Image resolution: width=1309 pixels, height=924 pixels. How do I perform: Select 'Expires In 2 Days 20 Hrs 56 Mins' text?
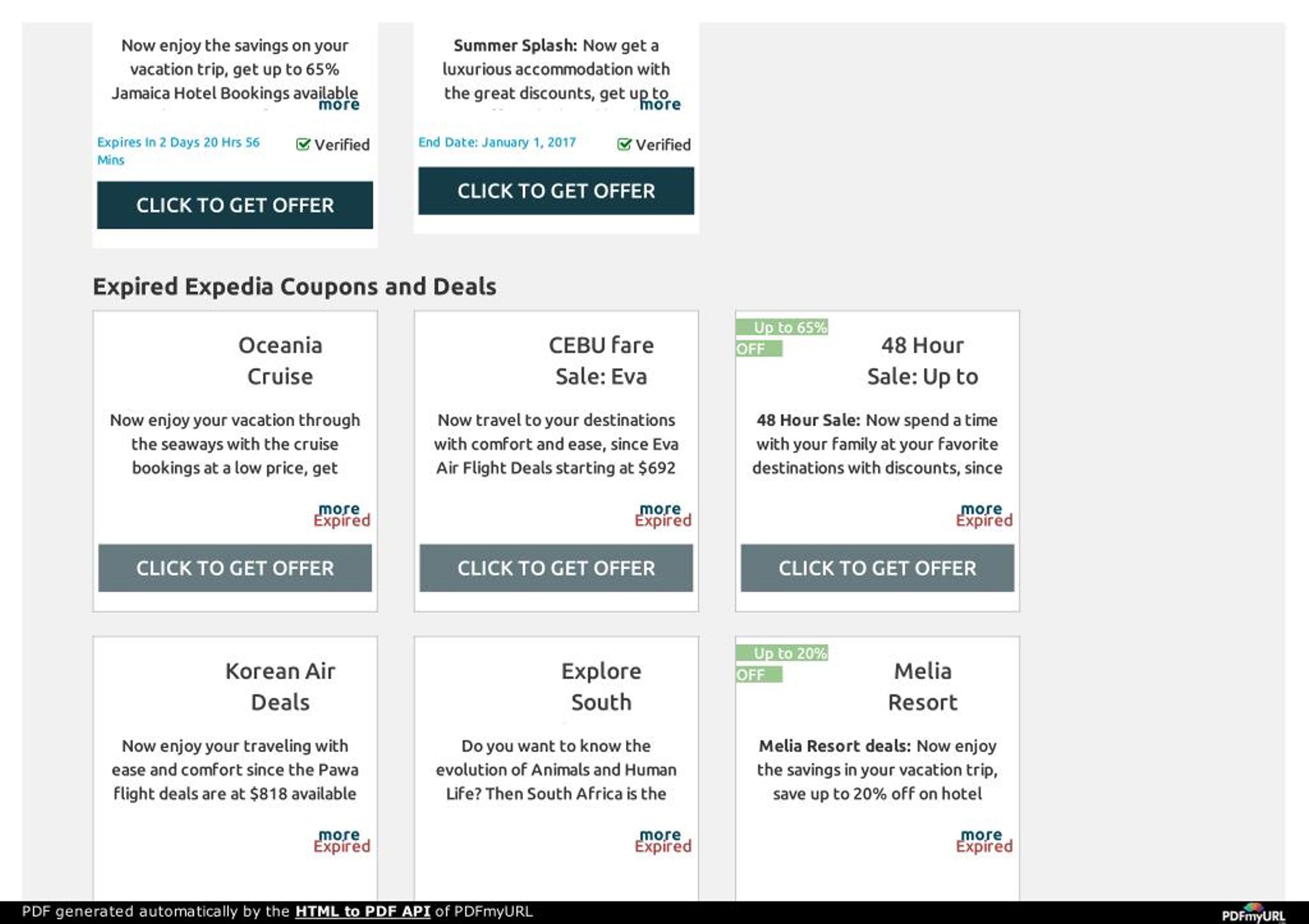pyautogui.click(x=178, y=151)
